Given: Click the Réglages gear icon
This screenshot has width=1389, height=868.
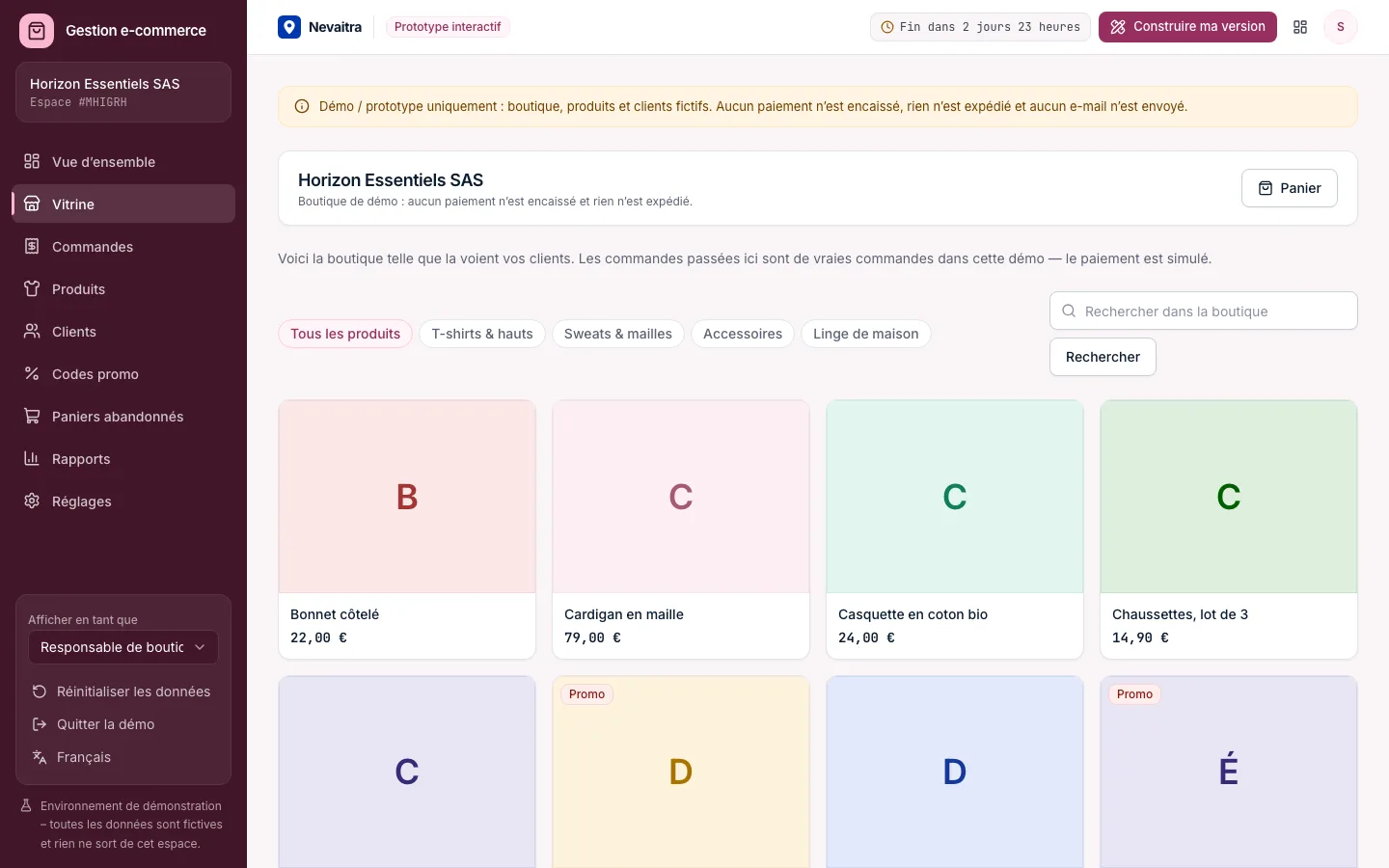Looking at the screenshot, I should (32, 501).
